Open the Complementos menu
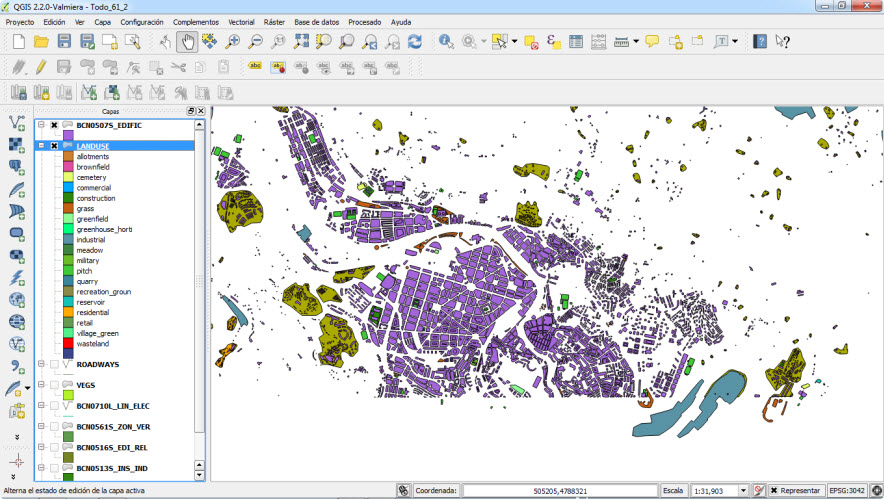 (x=196, y=21)
